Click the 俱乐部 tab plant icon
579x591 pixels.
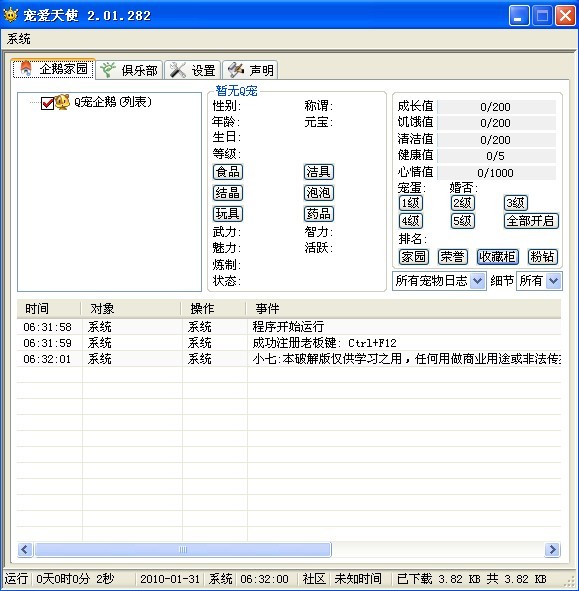pyautogui.click(x=108, y=70)
